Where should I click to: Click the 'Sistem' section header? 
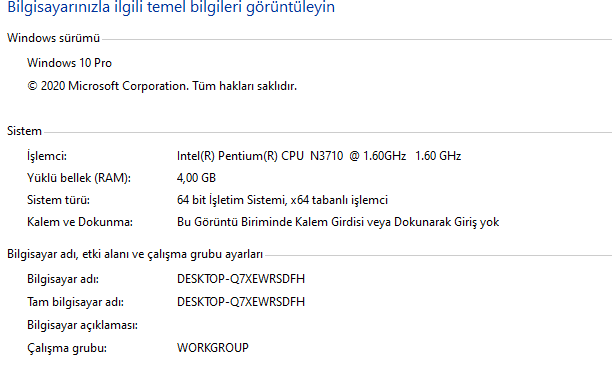tap(24, 131)
